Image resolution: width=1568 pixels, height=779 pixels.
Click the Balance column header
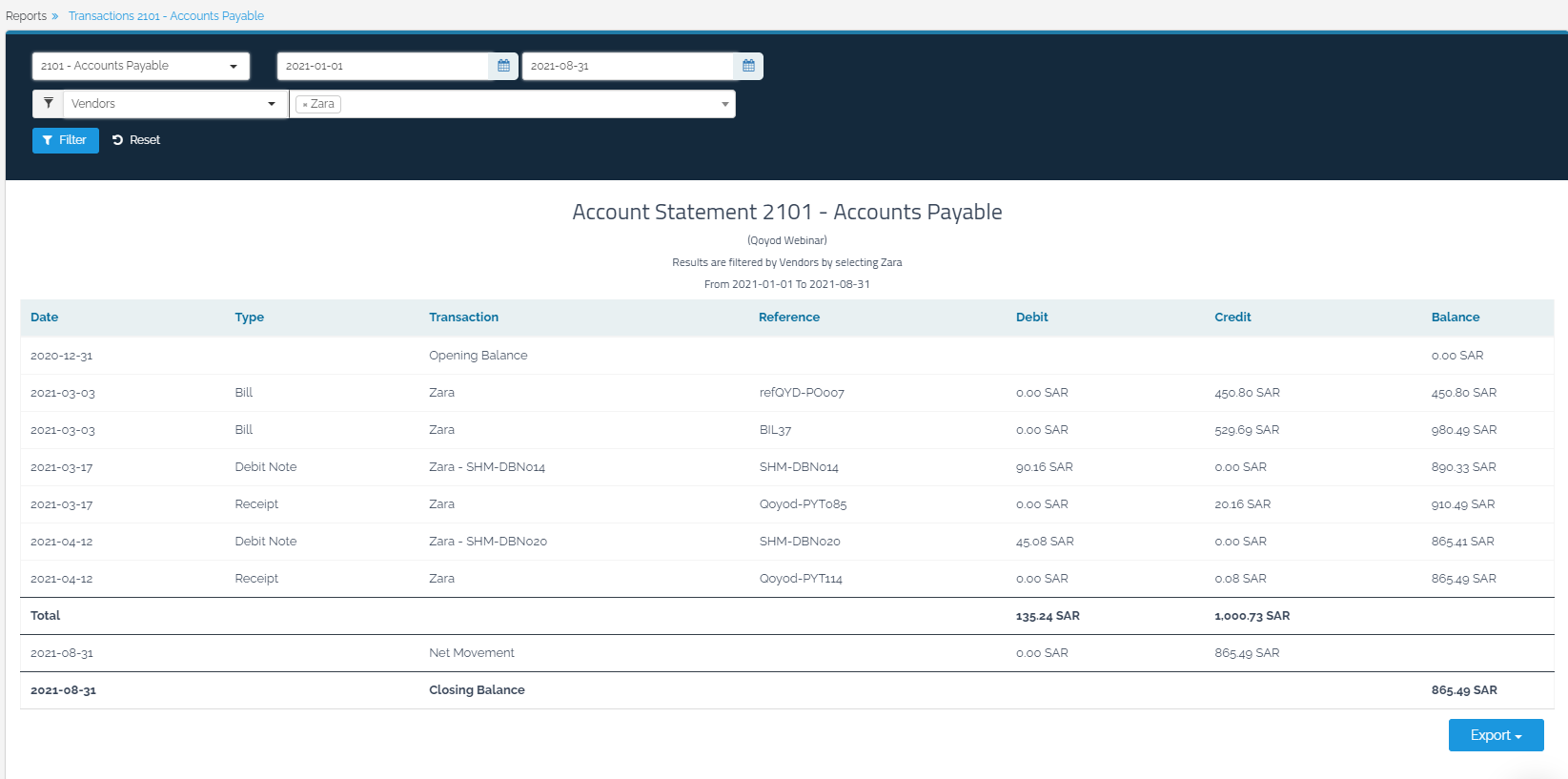click(x=1455, y=318)
